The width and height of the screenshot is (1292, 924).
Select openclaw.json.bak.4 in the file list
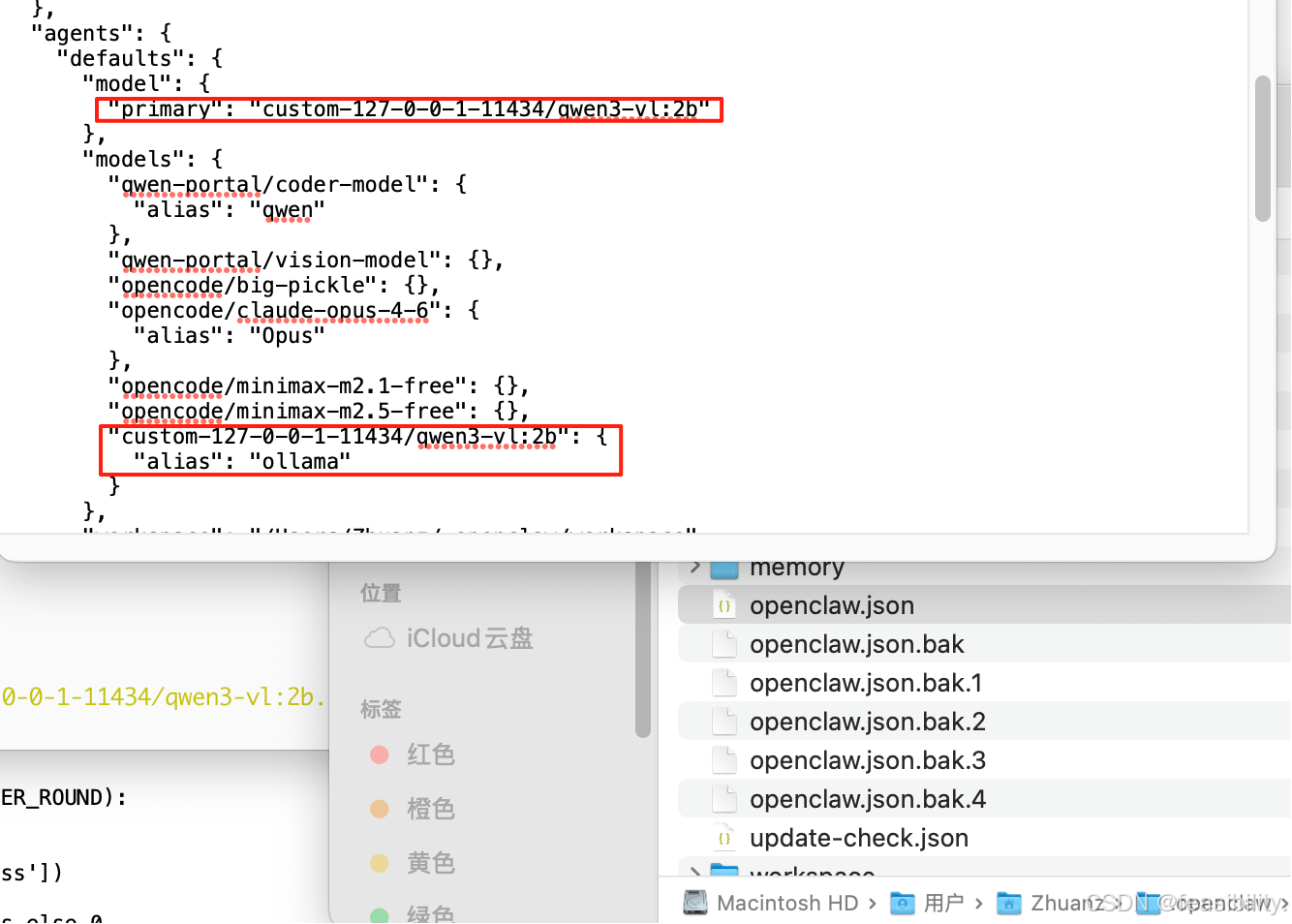point(868,798)
